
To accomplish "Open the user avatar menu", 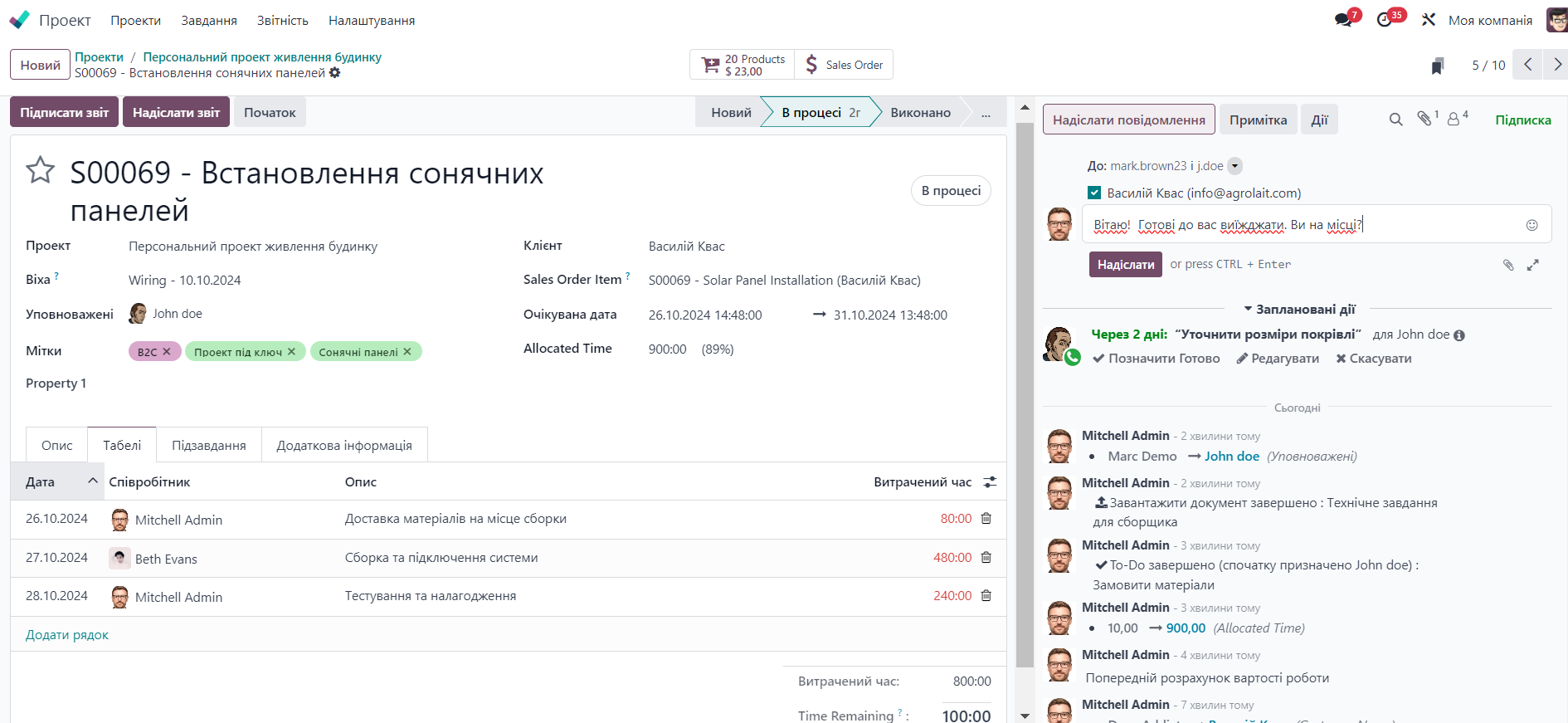I will pos(1556,20).
